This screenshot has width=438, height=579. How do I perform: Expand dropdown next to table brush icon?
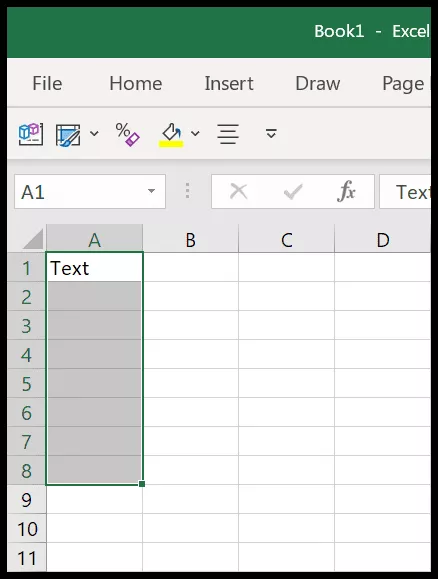95,133
